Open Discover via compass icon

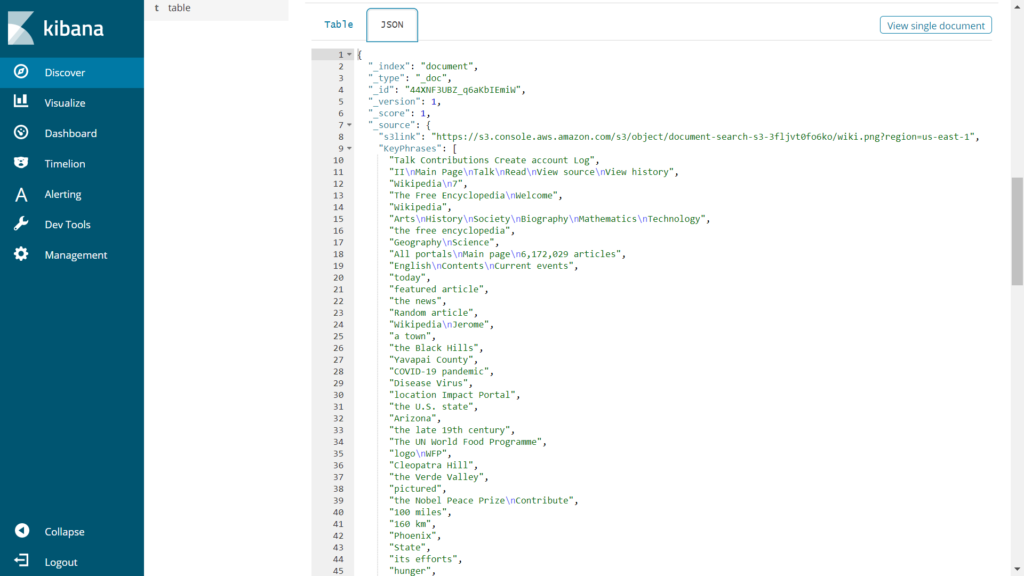coord(21,72)
